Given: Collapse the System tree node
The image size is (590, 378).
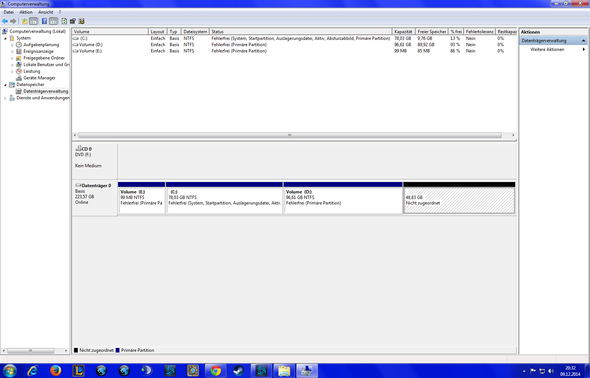Looking at the screenshot, I should (6, 38).
